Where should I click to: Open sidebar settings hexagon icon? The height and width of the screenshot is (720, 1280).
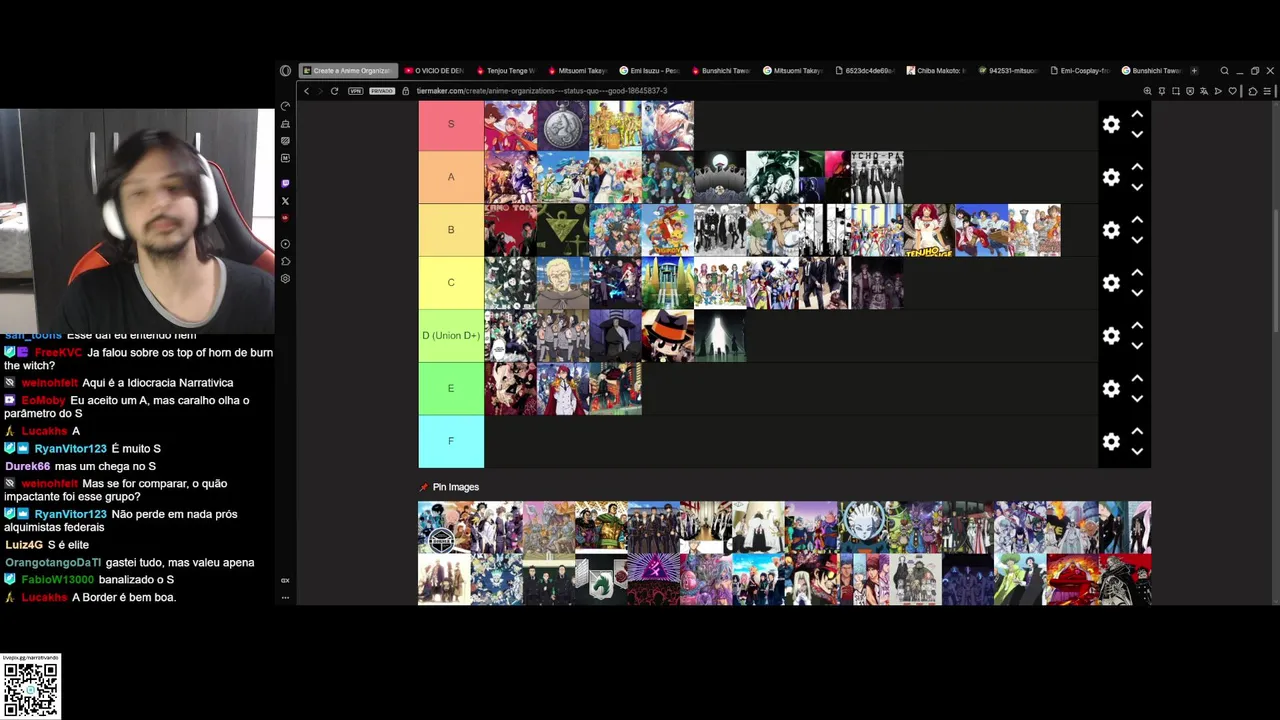(x=285, y=279)
